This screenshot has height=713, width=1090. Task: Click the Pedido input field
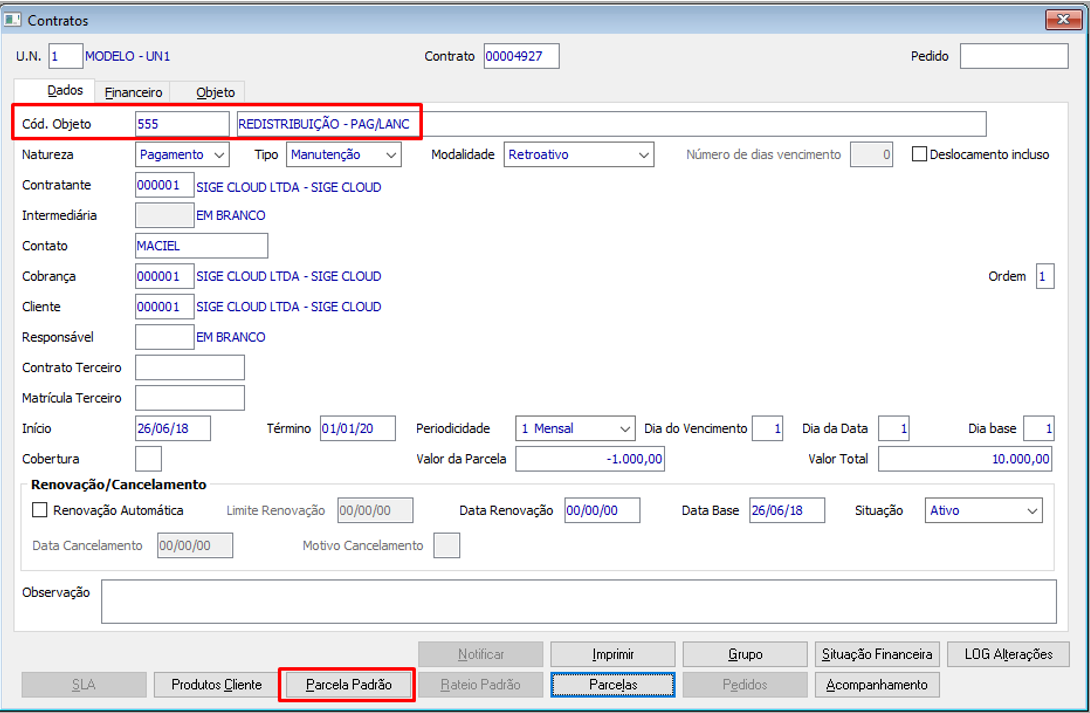pos(1014,56)
